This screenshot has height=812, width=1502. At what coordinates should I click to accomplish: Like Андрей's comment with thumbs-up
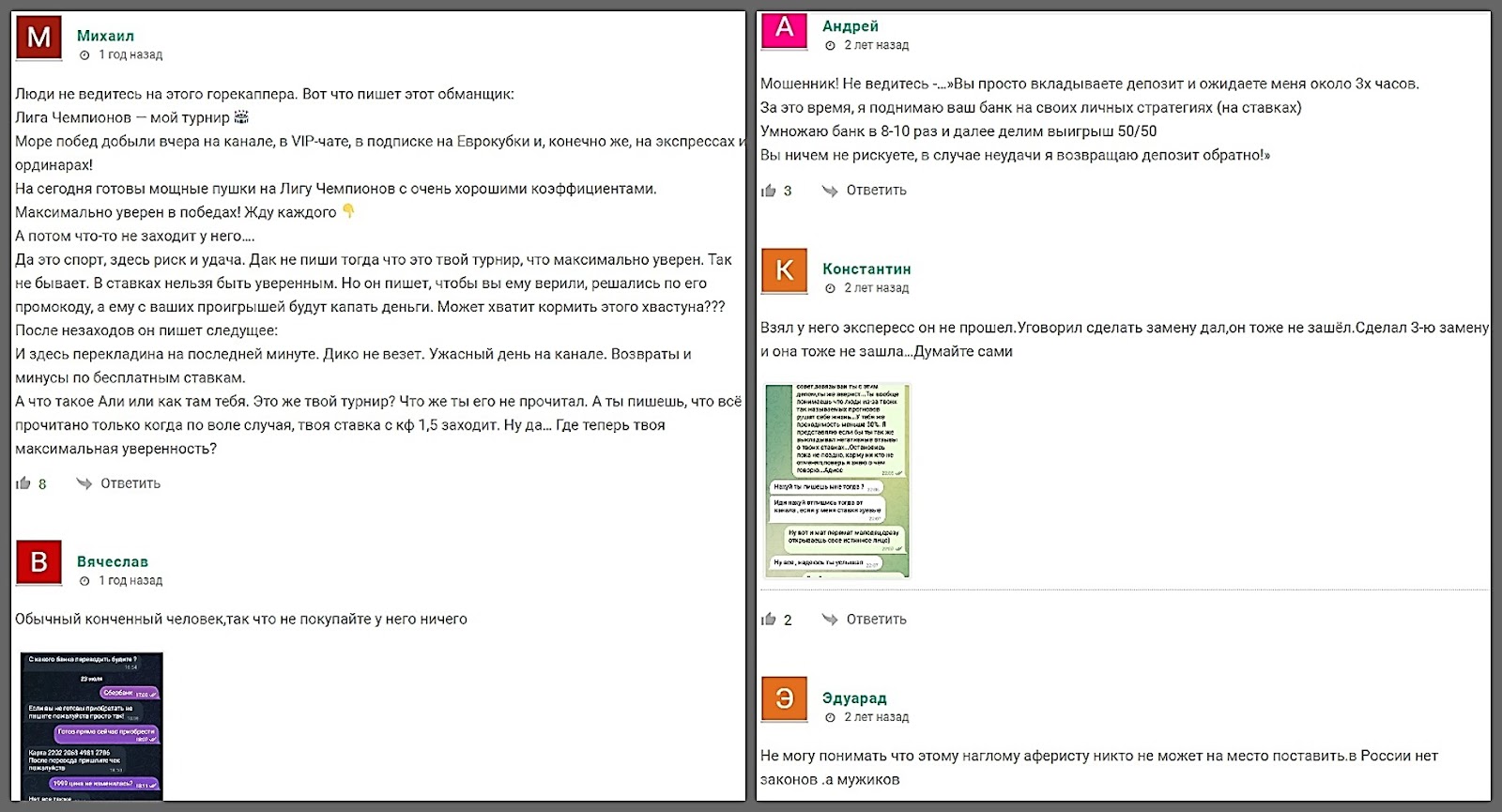pos(769,191)
